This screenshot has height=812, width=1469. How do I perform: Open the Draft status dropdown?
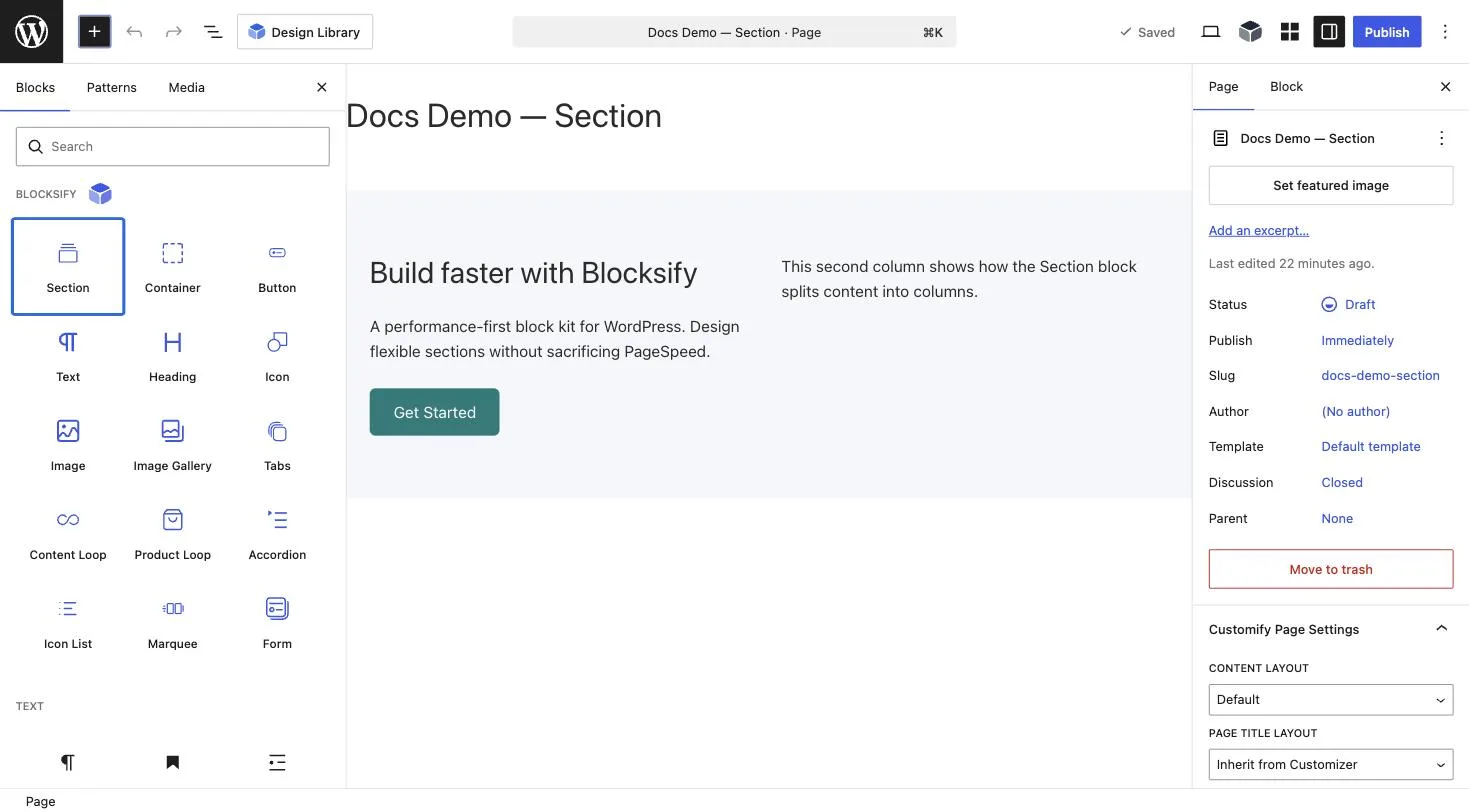click(x=1348, y=304)
